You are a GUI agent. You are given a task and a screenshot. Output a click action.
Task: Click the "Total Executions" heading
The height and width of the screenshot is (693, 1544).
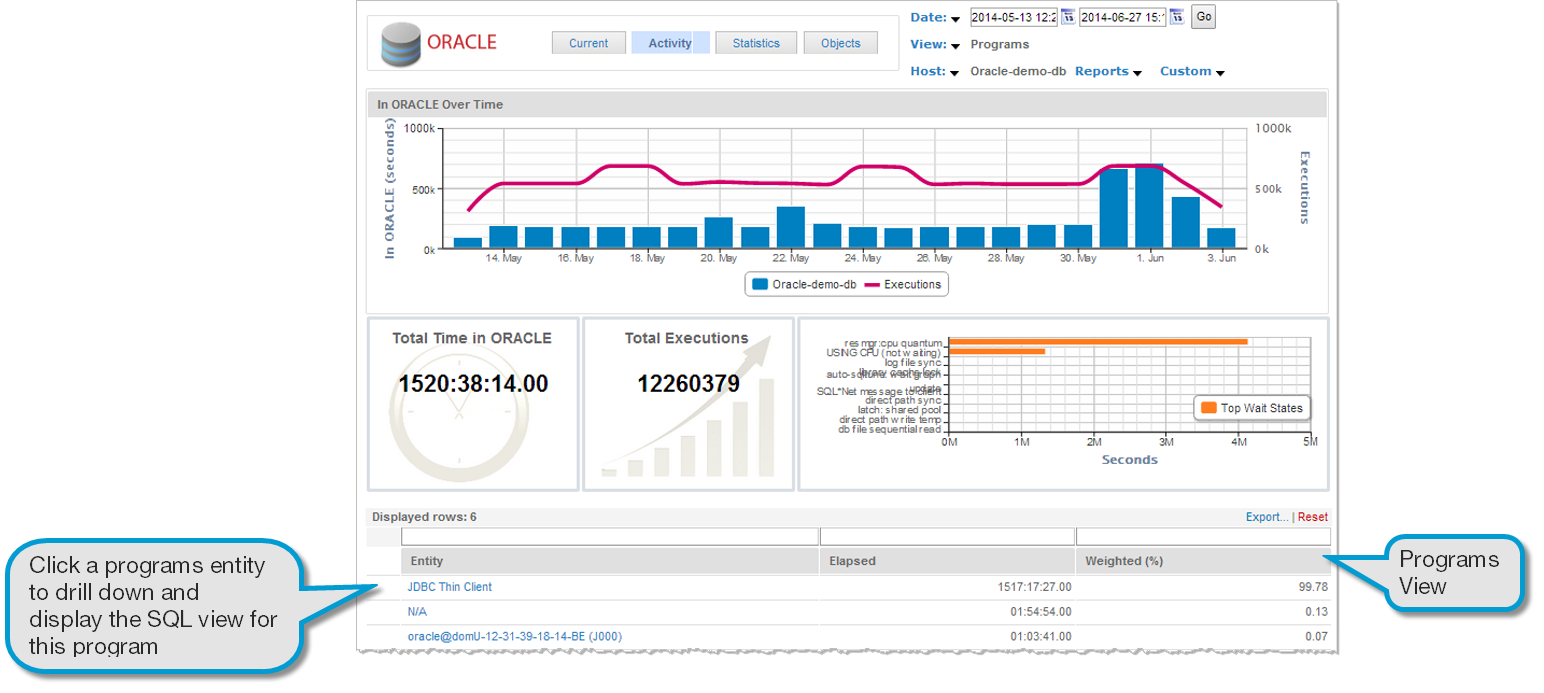pyautogui.click(x=687, y=338)
